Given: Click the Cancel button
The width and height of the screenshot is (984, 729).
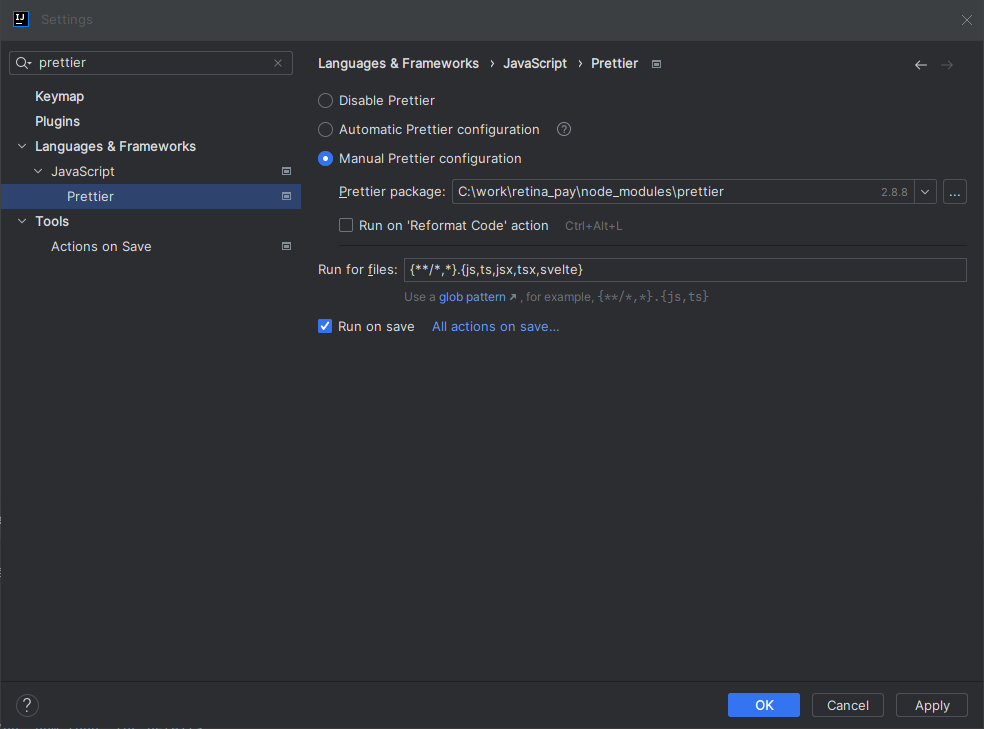Looking at the screenshot, I should pyautogui.click(x=848, y=705).
